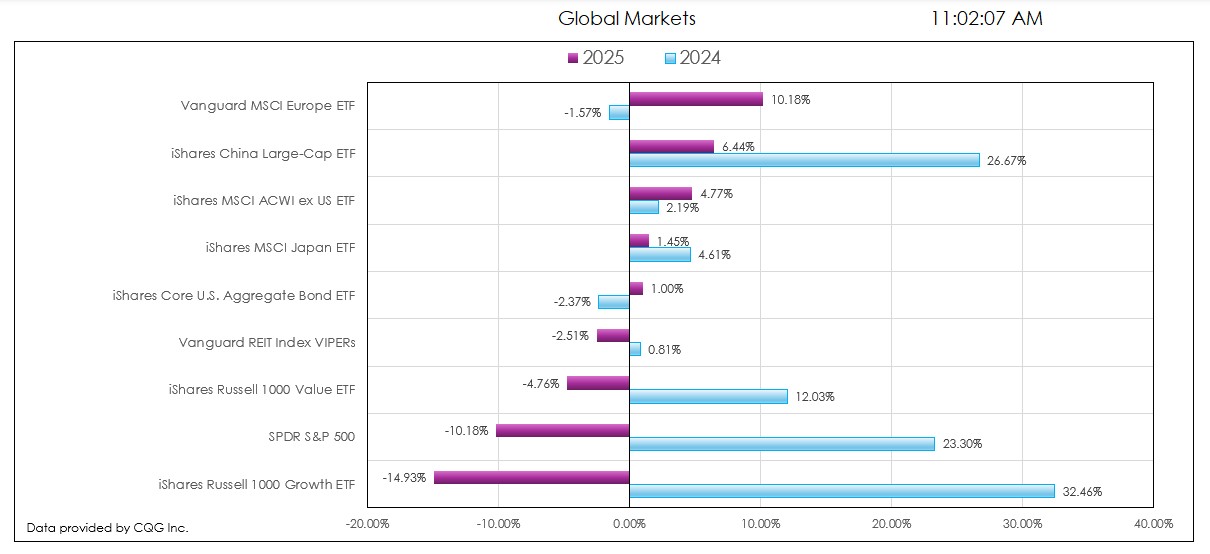Image resolution: width=1210 pixels, height=554 pixels.
Task: Click the Global Markets chart title
Action: click(626, 18)
